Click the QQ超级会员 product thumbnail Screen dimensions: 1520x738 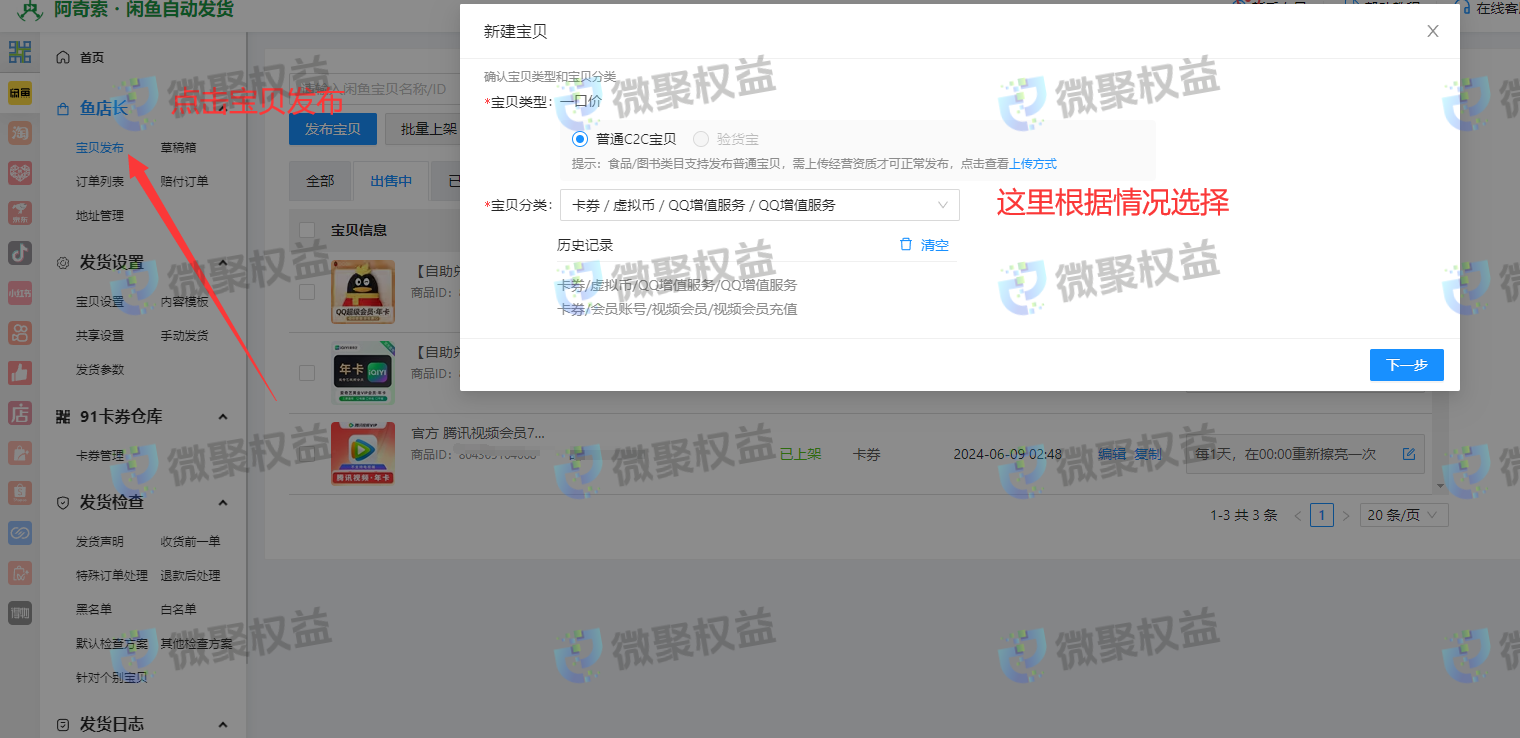[x=363, y=292]
